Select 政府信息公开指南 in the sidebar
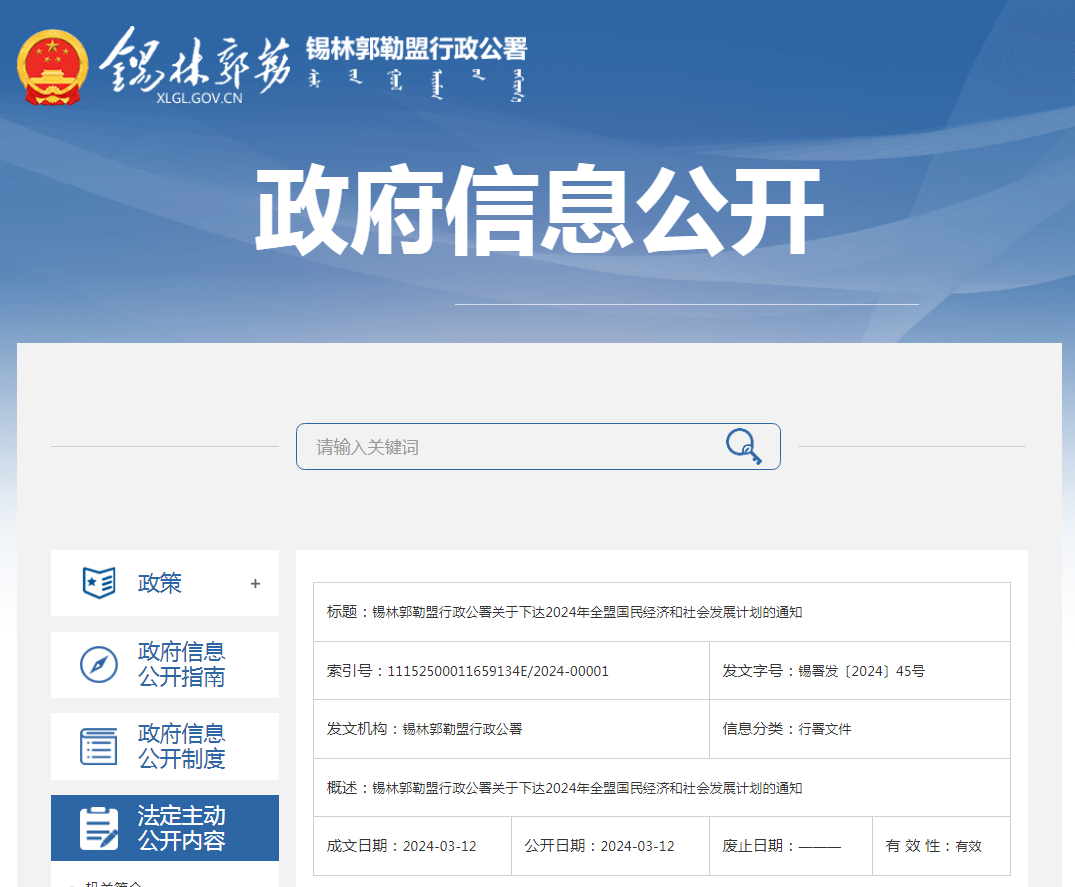The image size is (1075, 887). pos(181,664)
